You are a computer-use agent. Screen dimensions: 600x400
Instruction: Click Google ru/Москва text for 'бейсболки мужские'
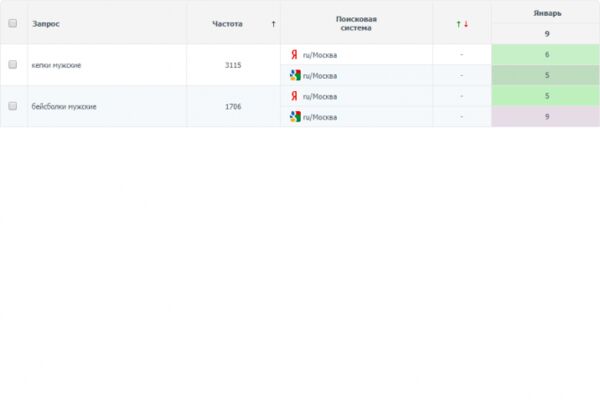coord(320,117)
